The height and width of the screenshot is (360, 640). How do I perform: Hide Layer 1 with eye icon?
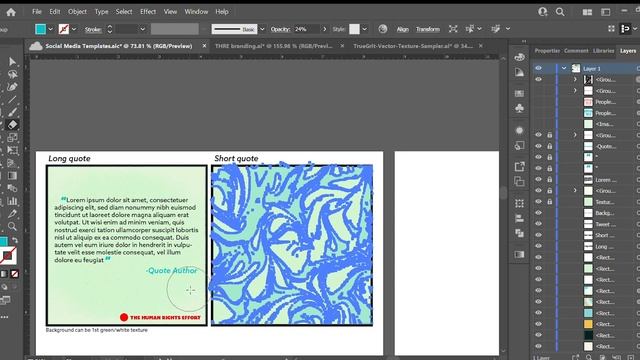coord(538,68)
